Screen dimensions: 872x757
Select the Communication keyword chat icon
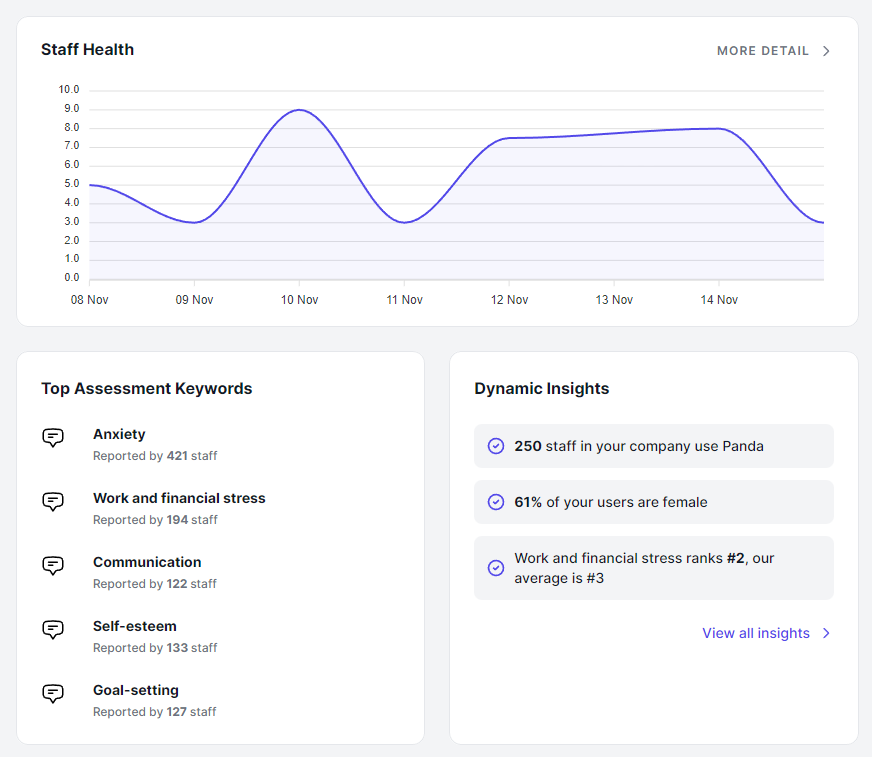coord(53,566)
